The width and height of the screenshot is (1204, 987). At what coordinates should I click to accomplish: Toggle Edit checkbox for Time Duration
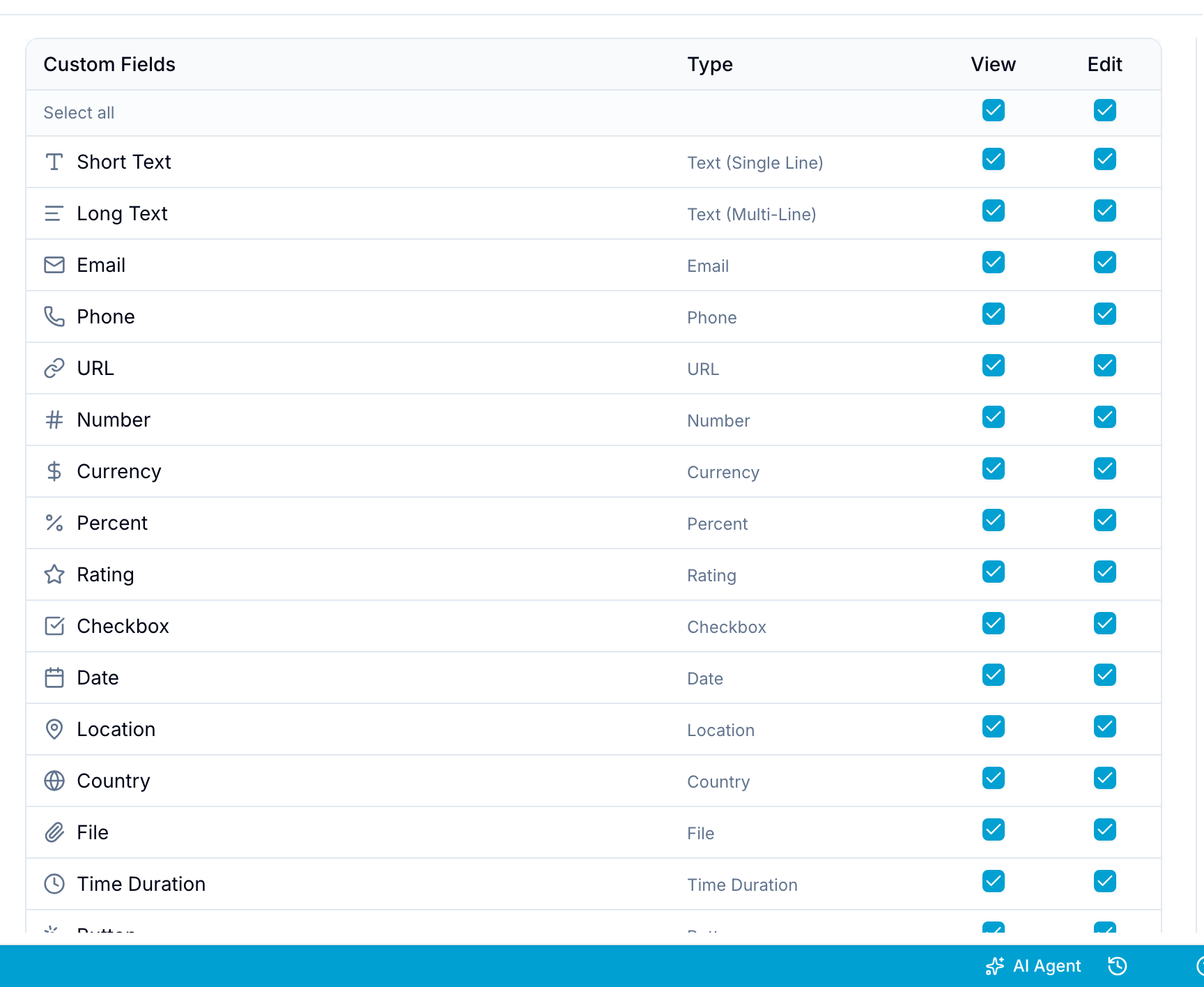coord(1105,881)
